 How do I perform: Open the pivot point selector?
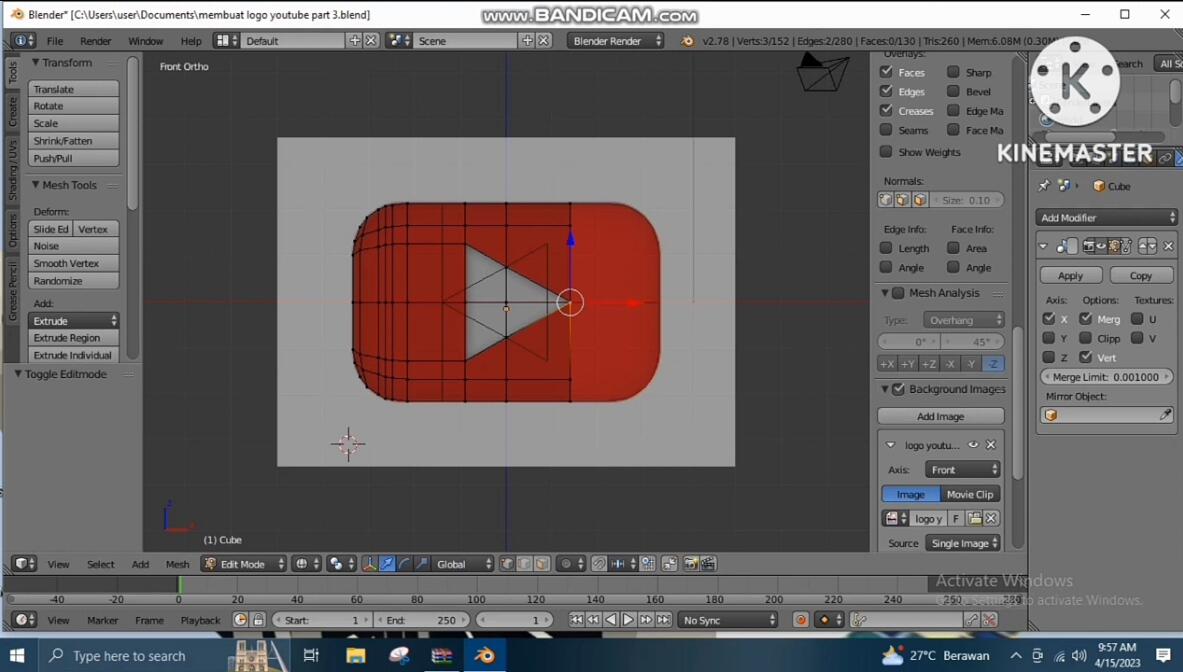(x=340, y=563)
